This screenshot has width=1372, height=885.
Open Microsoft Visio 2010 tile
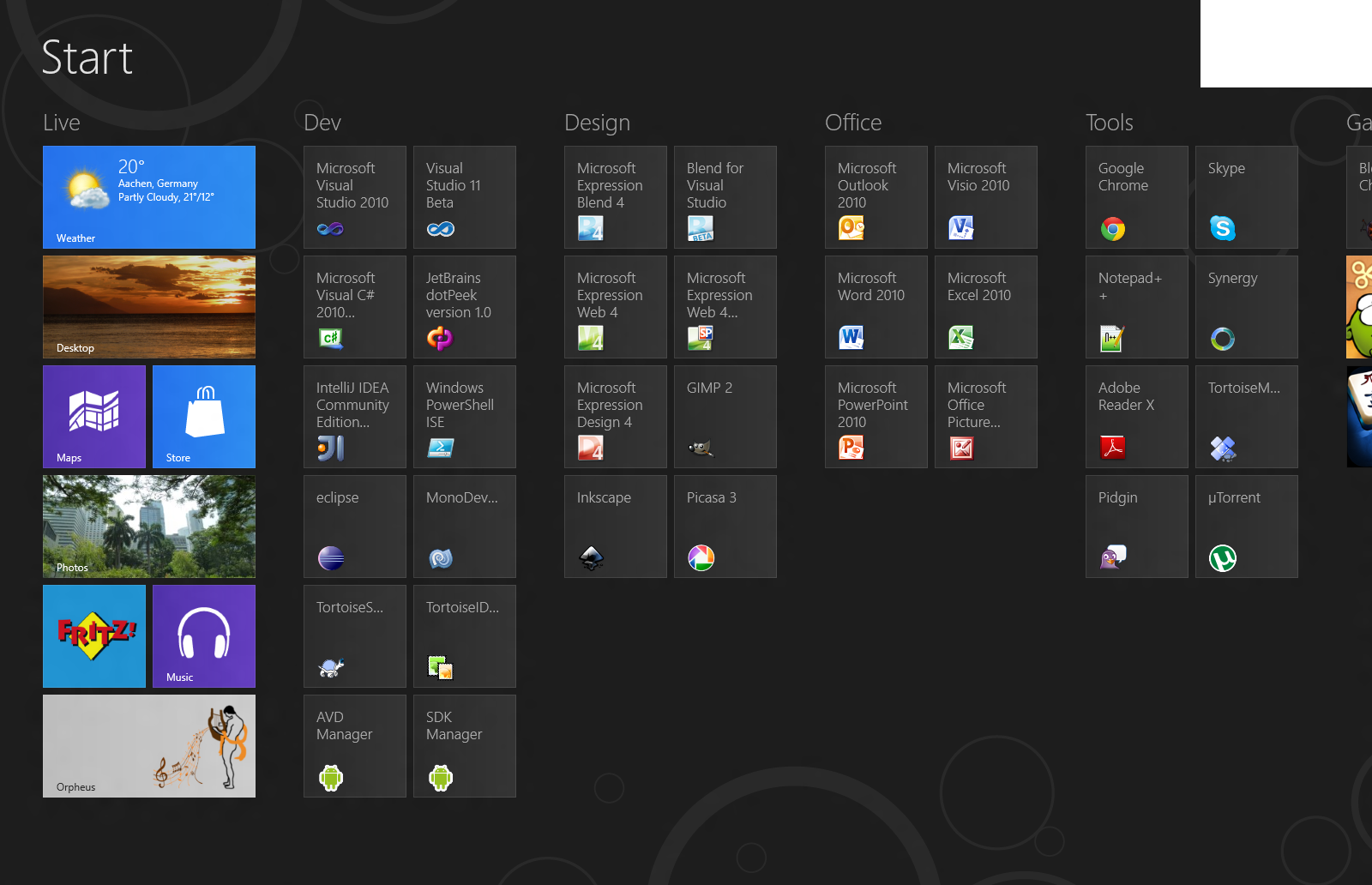click(x=986, y=197)
